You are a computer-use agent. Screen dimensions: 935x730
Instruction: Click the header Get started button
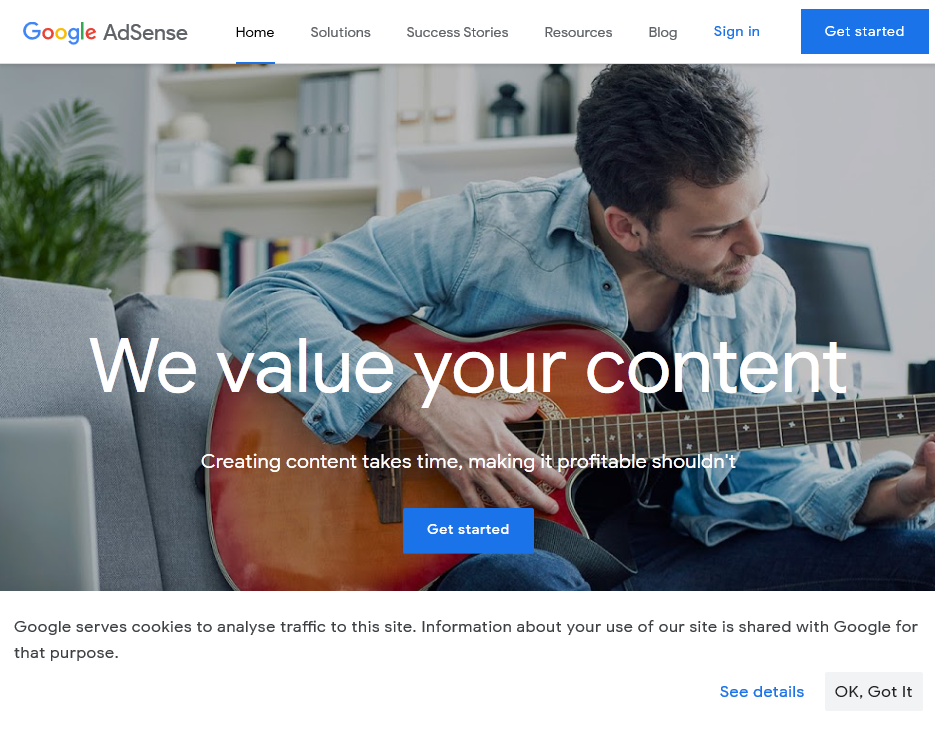(865, 32)
